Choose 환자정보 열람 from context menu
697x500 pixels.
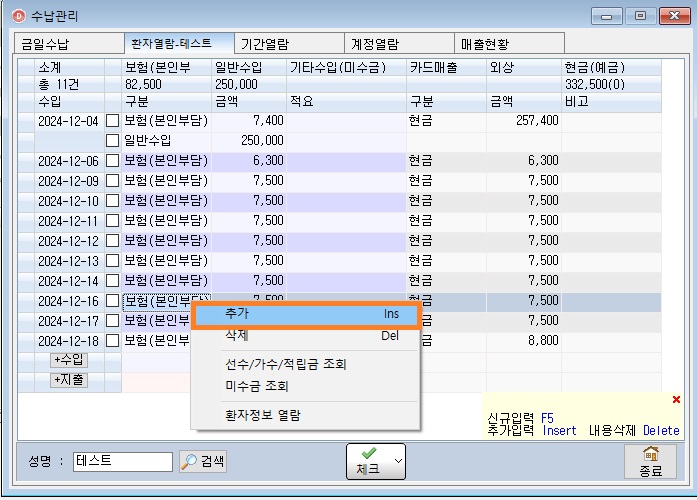[x=306, y=416]
